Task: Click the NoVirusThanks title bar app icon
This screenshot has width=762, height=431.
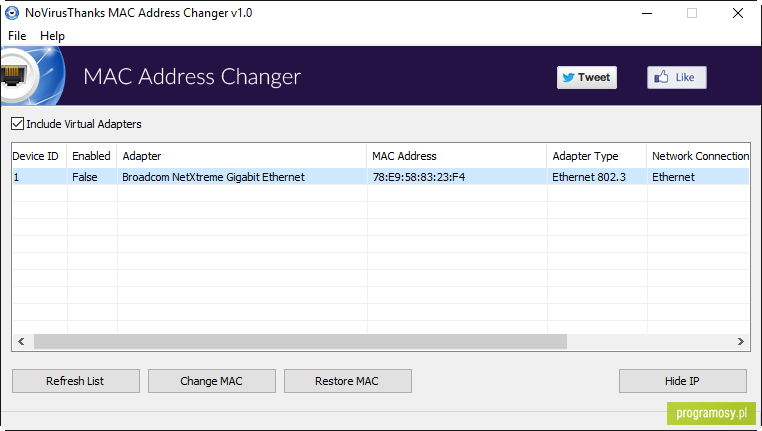Action: 12,13
